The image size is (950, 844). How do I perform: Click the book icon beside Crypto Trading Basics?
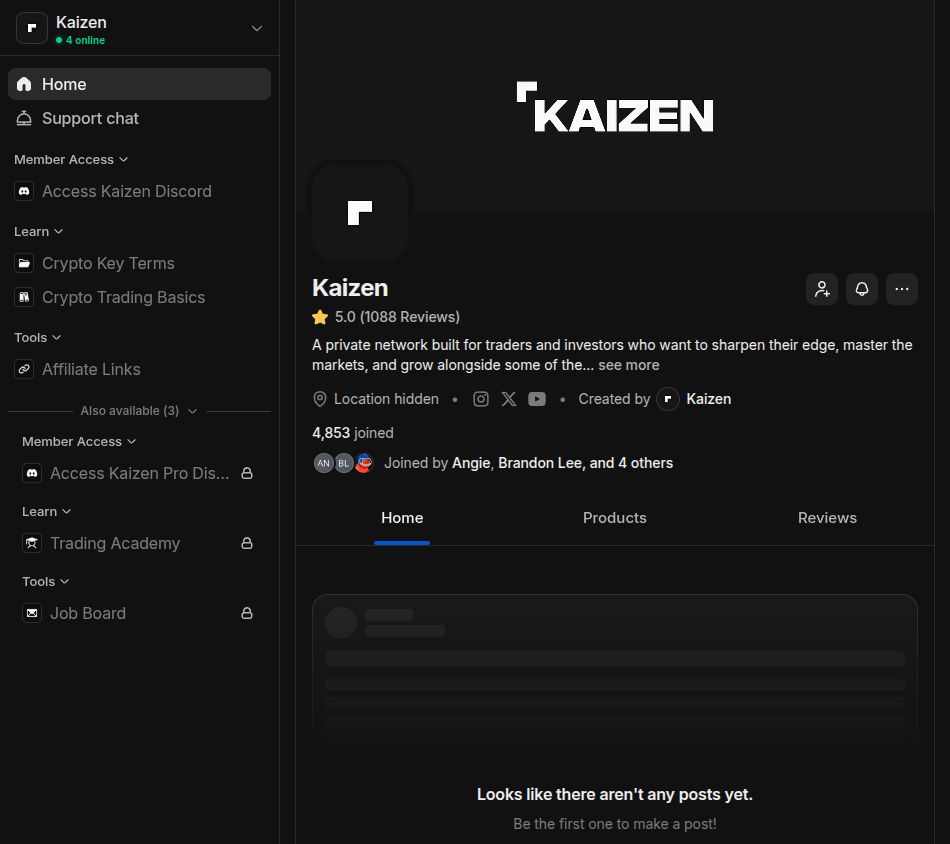pos(24,297)
